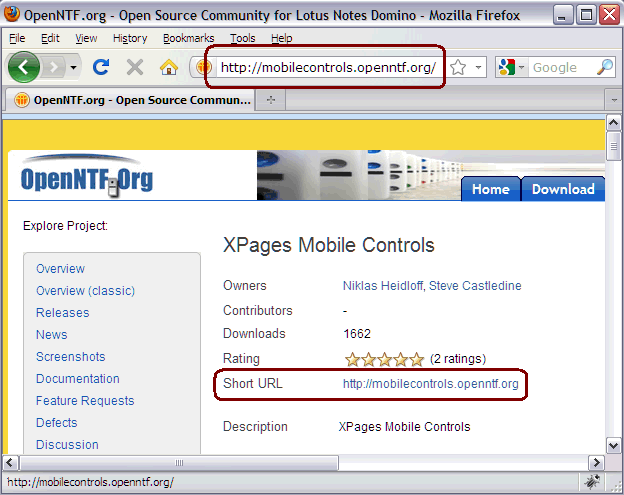Click the address bar URL field
Viewport: 624px width, 495px height.
coord(330,67)
